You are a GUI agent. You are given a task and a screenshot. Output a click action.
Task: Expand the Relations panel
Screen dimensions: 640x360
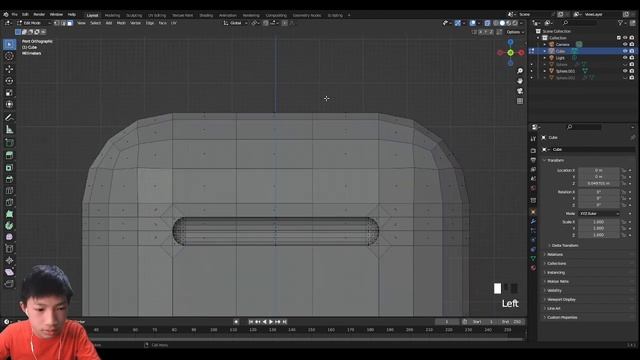554,254
